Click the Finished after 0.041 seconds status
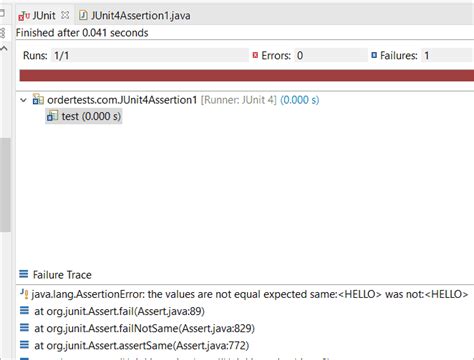Image resolution: width=474 pixels, height=360 pixels. pos(82,33)
